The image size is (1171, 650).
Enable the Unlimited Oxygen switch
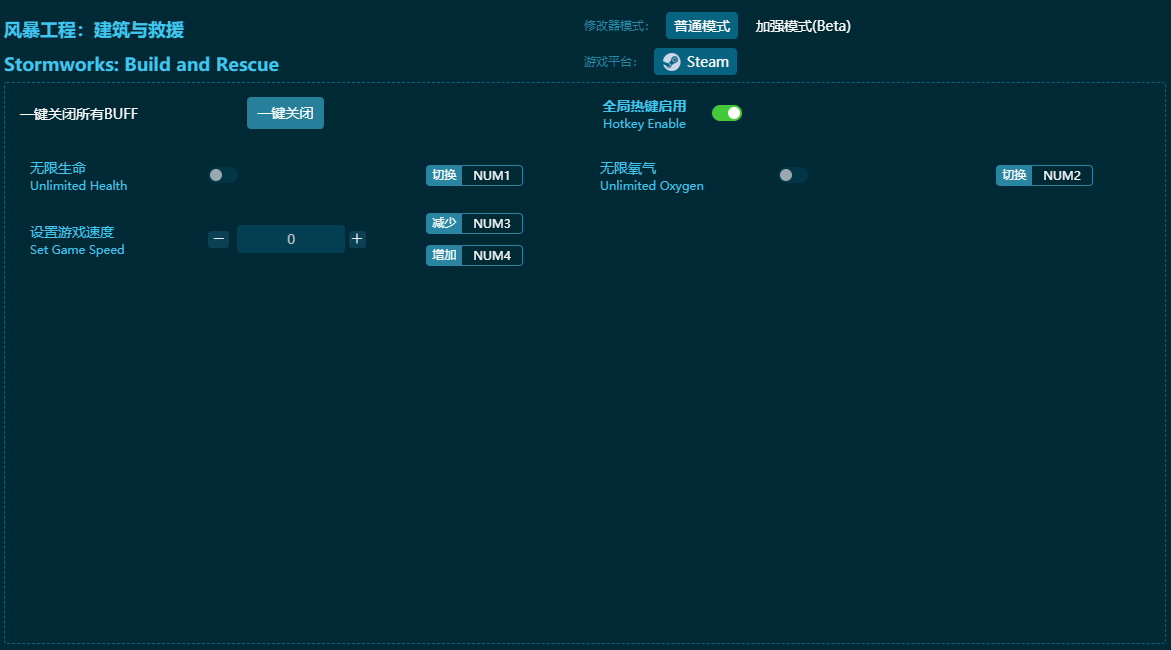click(x=792, y=175)
